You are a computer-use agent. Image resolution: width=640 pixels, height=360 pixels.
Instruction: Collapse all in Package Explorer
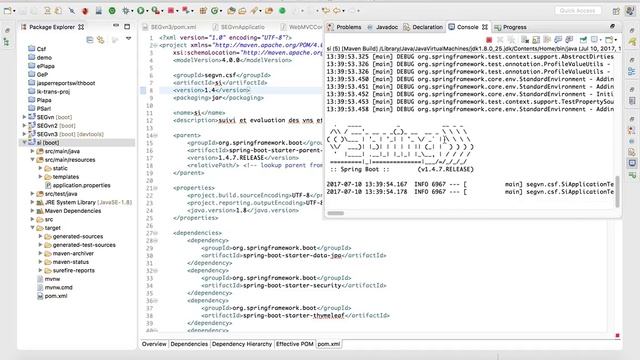point(90,40)
